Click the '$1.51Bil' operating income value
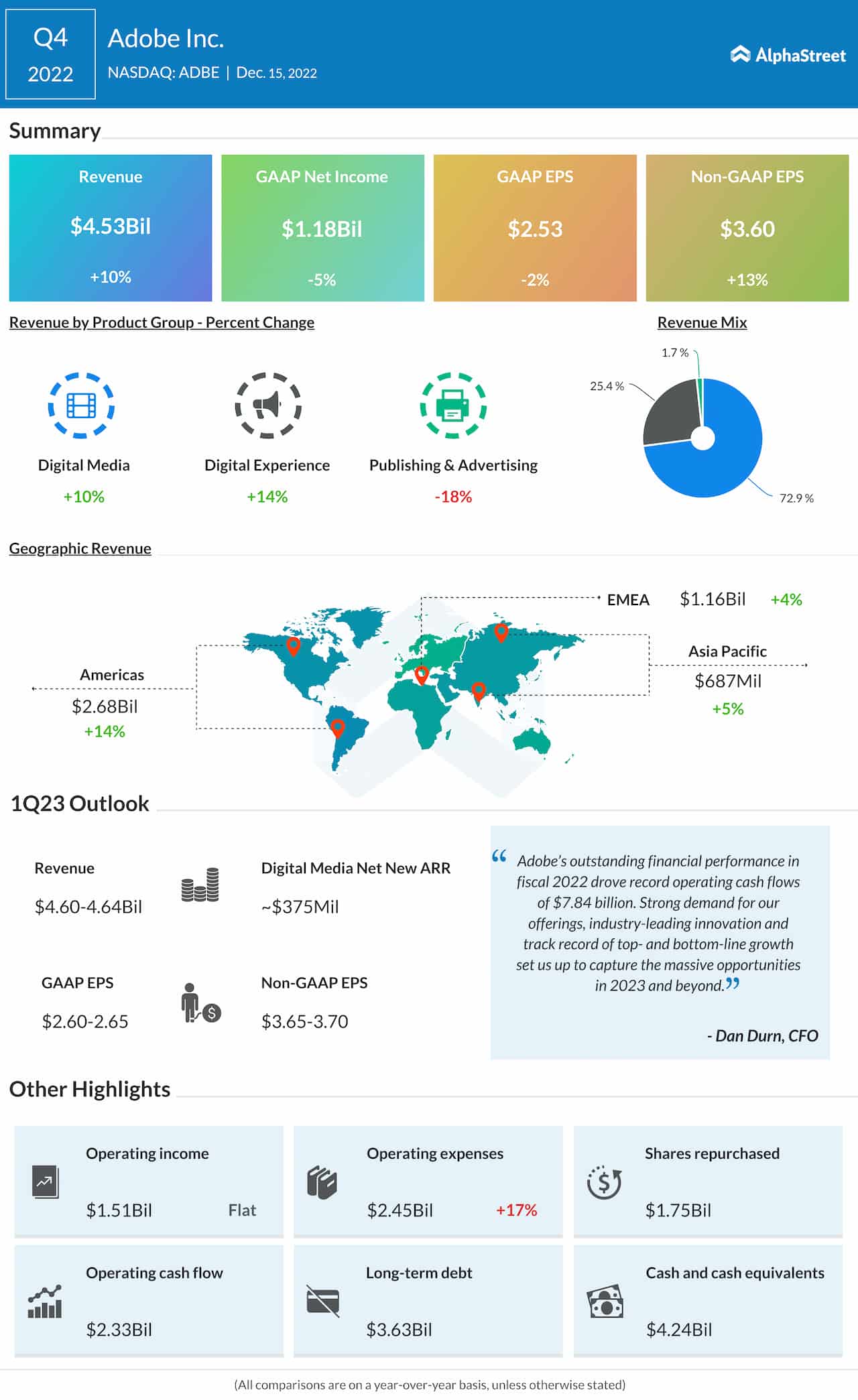Screen dimensions: 858x1400 coord(119,1210)
